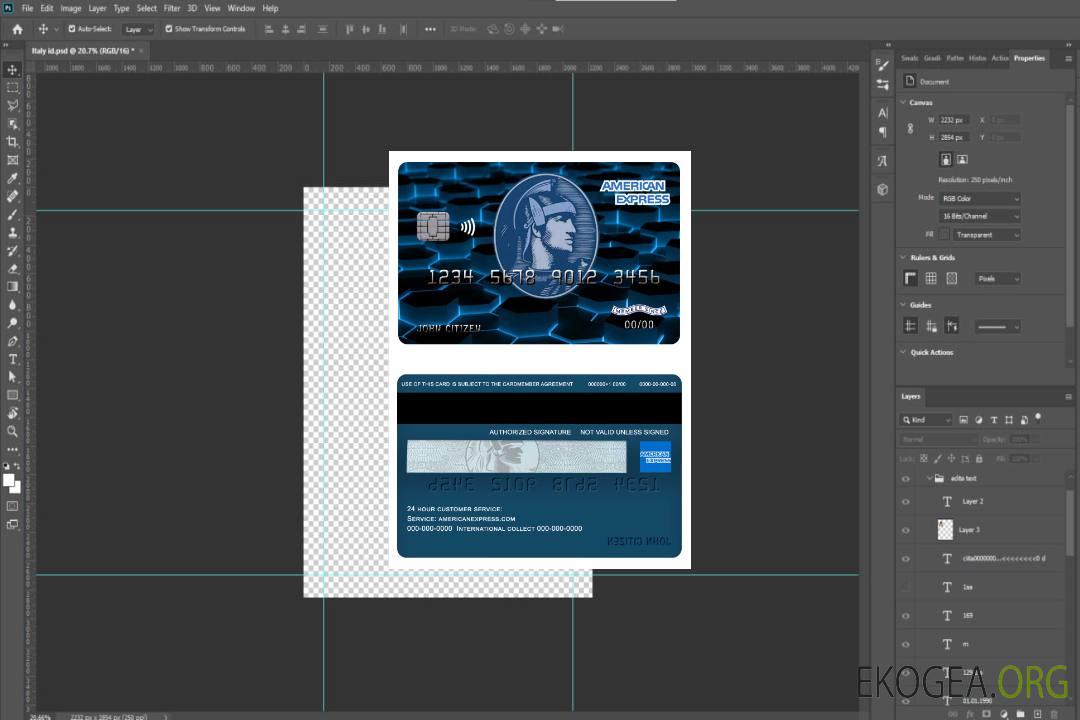Viewport: 1080px width, 720px height.
Task: Switch to the Swatches tab
Action: pyautogui.click(x=909, y=59)
